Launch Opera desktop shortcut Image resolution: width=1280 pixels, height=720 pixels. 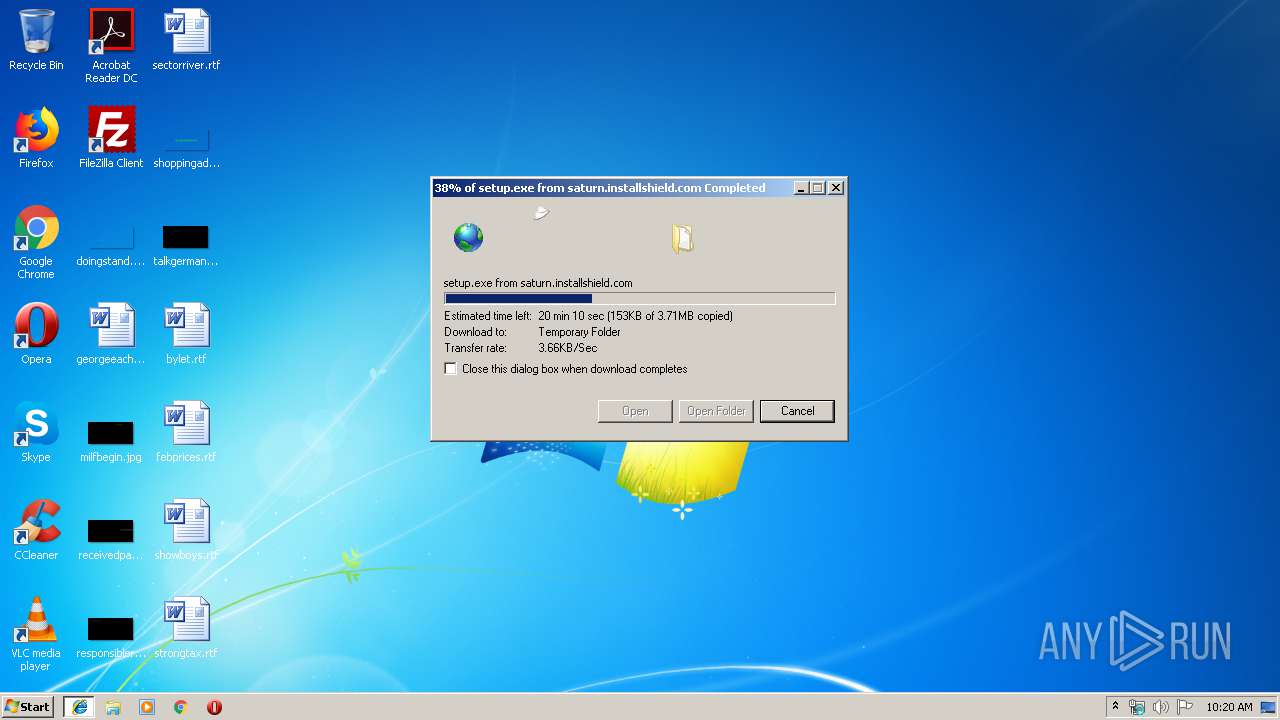pyautogui.click(x=36, y=334)
